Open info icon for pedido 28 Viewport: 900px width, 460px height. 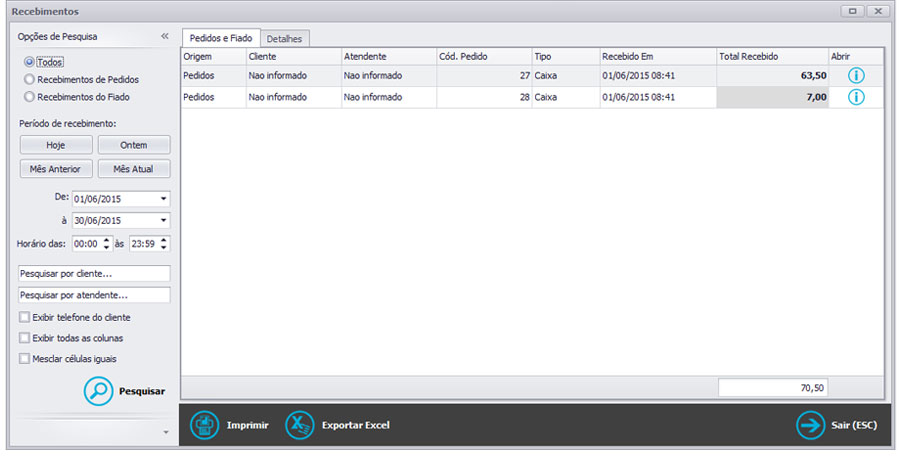(857, 97)
